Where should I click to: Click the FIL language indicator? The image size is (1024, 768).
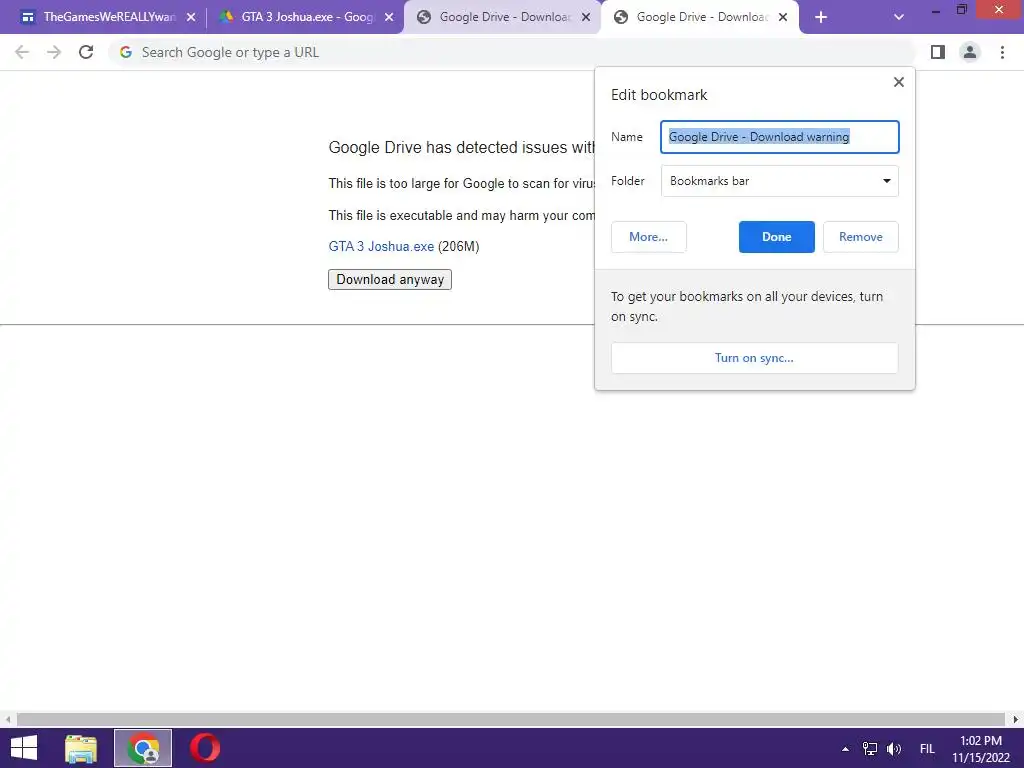pyautogui.click(x=927, y=749)
